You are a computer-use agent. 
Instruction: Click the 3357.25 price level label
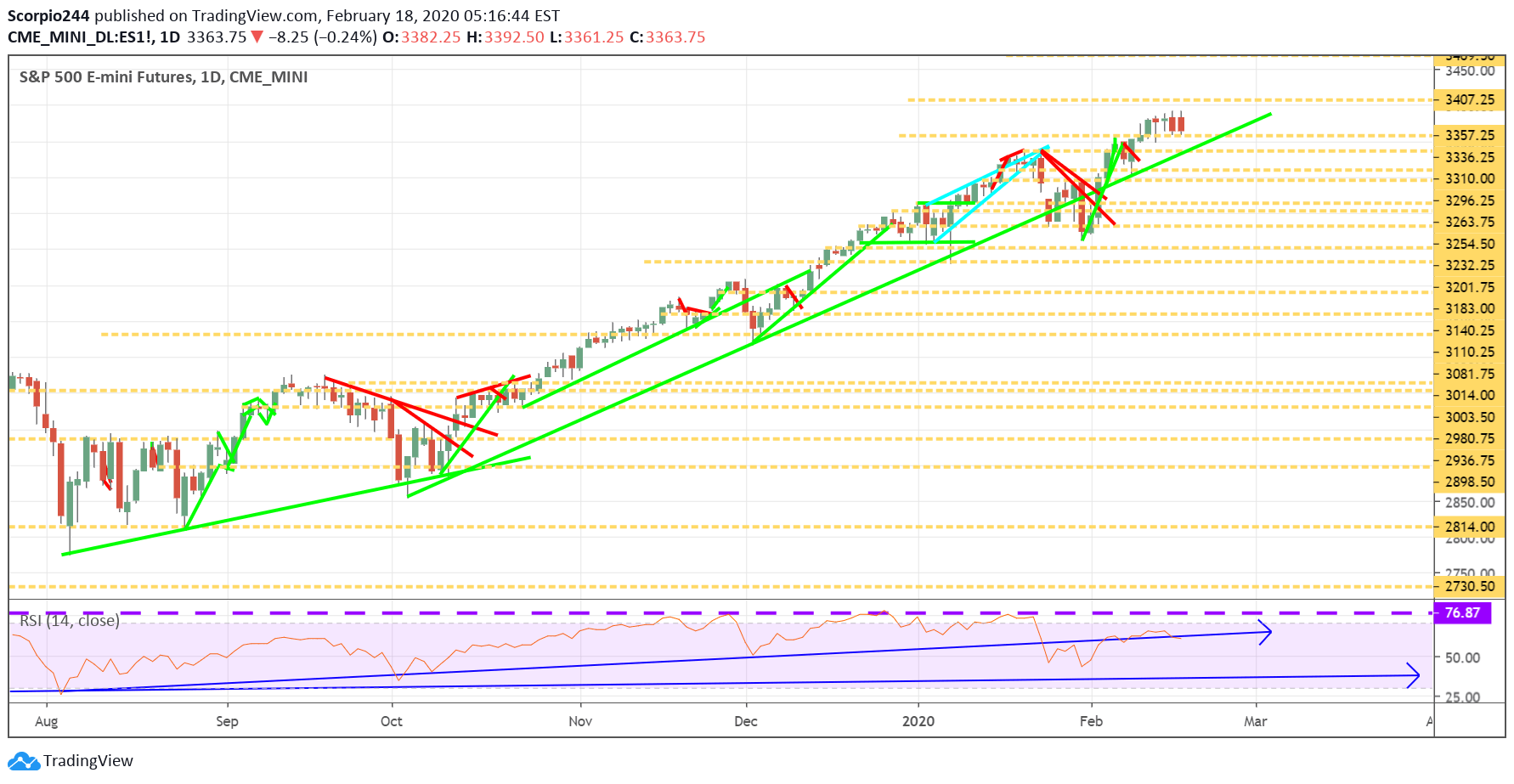[x=1470, y=136]
